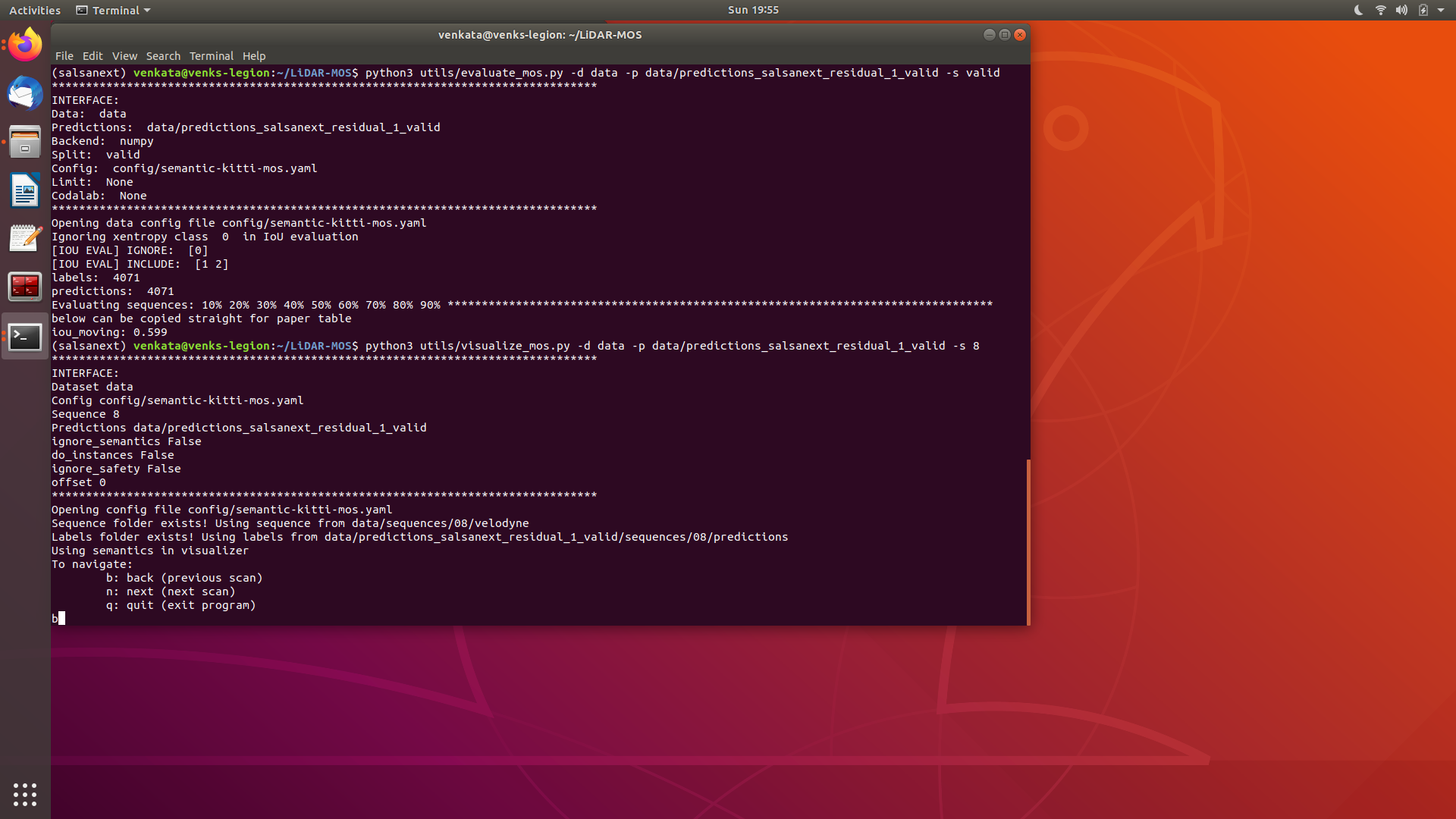This screenshot has height=819, width=1456.
Task: Open the red Terminator dock icon
Action: click(25, 287)
